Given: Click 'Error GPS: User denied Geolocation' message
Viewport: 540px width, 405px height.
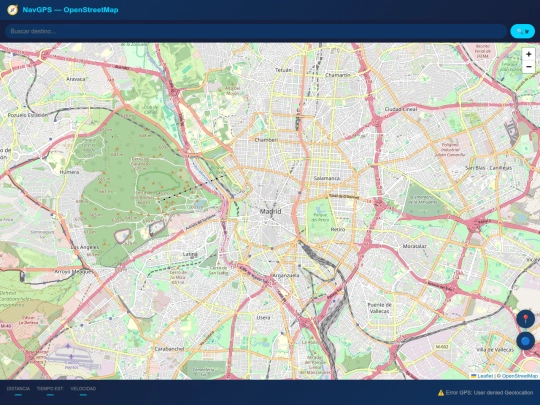Looking at the screenshot, I should tap(489, 393).
